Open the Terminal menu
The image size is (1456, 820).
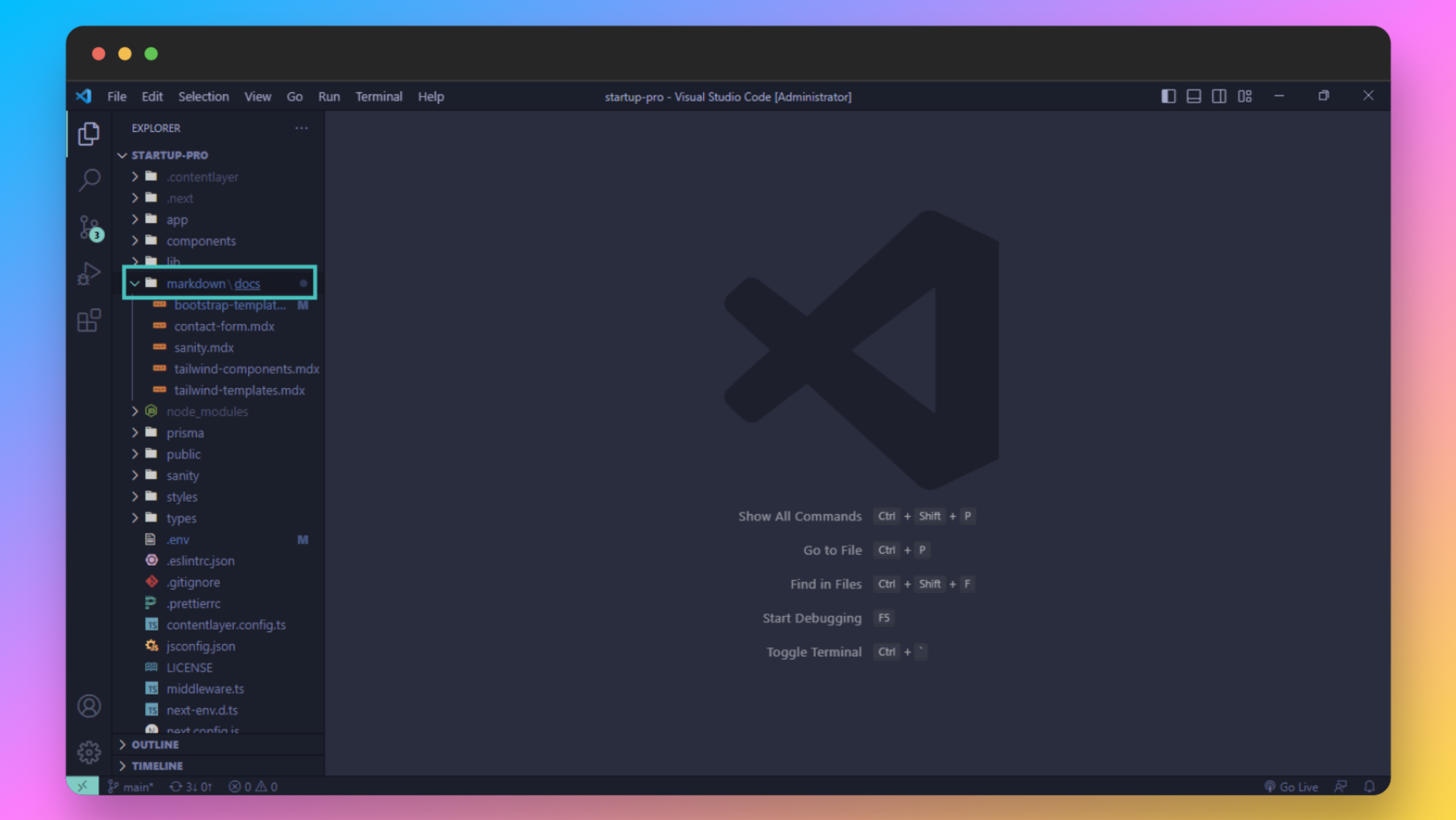(x=379, y=96)
